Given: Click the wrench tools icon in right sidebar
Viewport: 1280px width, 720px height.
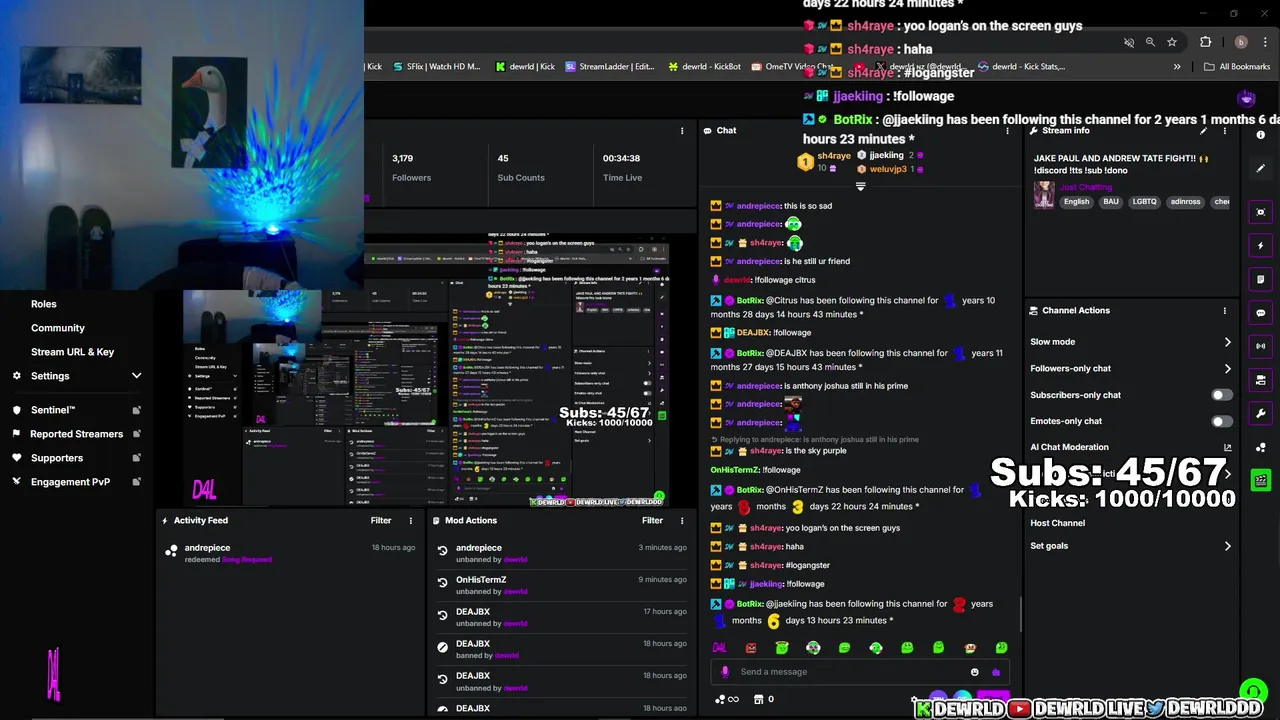Looking at the screenshot, I should point(1260,414).
